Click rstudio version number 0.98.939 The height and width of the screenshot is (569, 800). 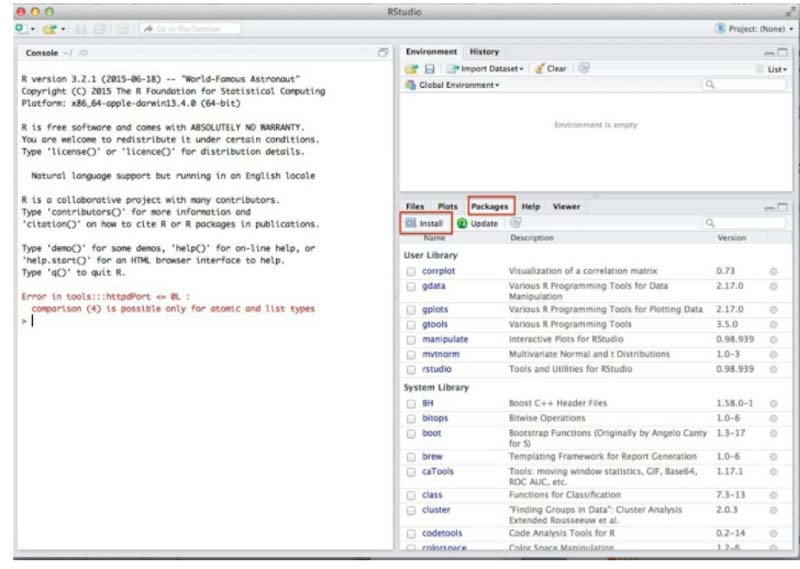tap(735, 369)
